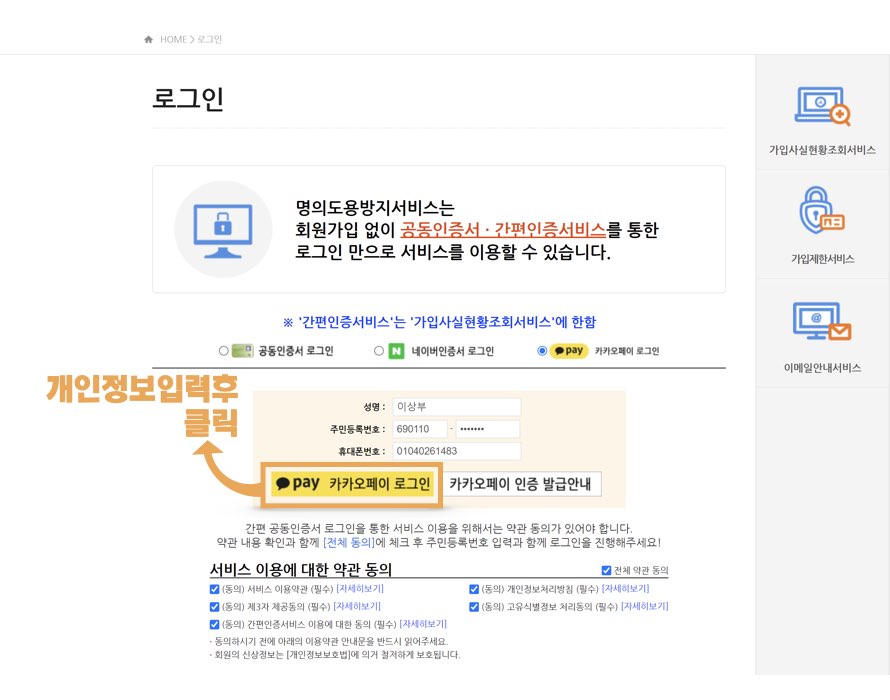Click the 주민등록번호 front digits field

pos(419,429)
